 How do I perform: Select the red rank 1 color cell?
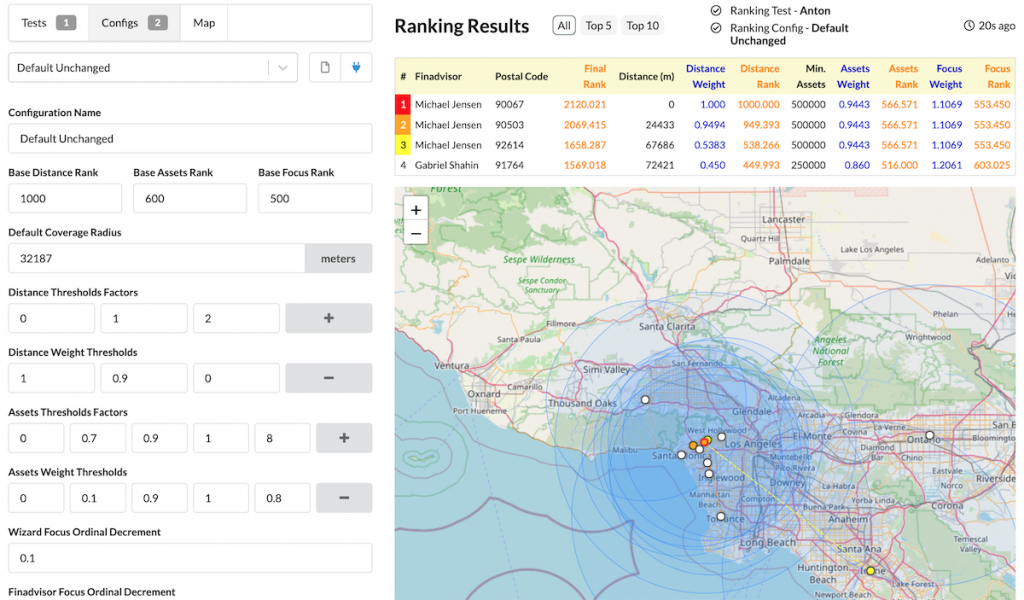[403, 104]
